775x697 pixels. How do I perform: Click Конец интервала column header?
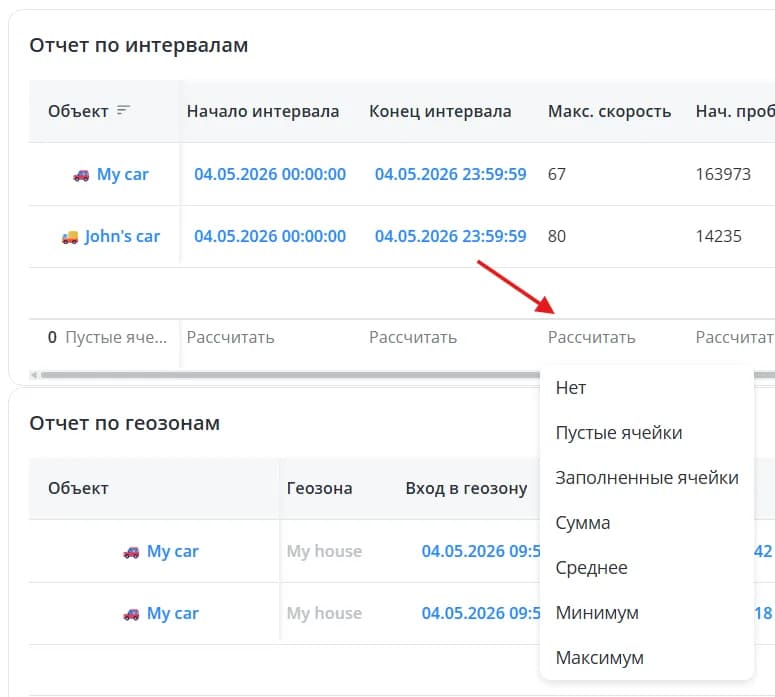point(440,111)
